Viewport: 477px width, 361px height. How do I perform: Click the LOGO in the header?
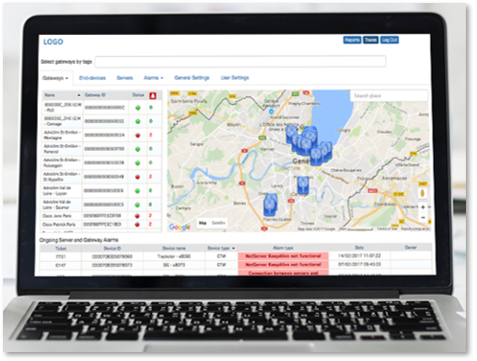coord(53,42)
